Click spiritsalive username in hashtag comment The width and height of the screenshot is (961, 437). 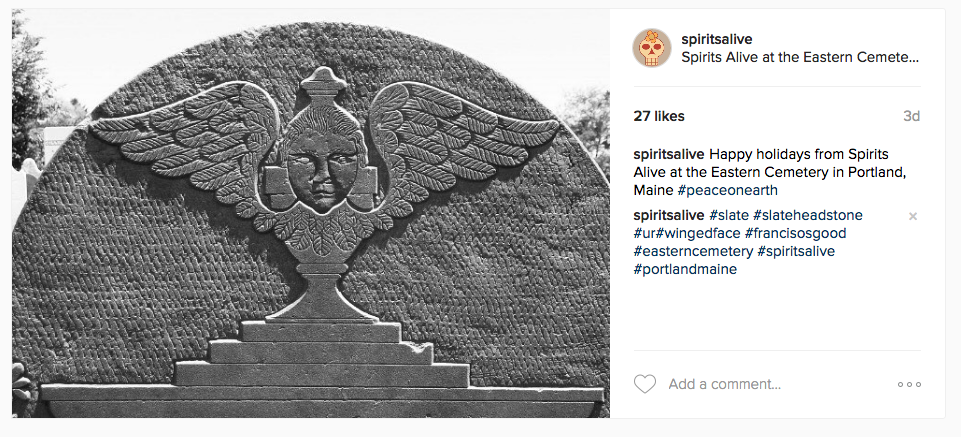(x=669, y=215)
